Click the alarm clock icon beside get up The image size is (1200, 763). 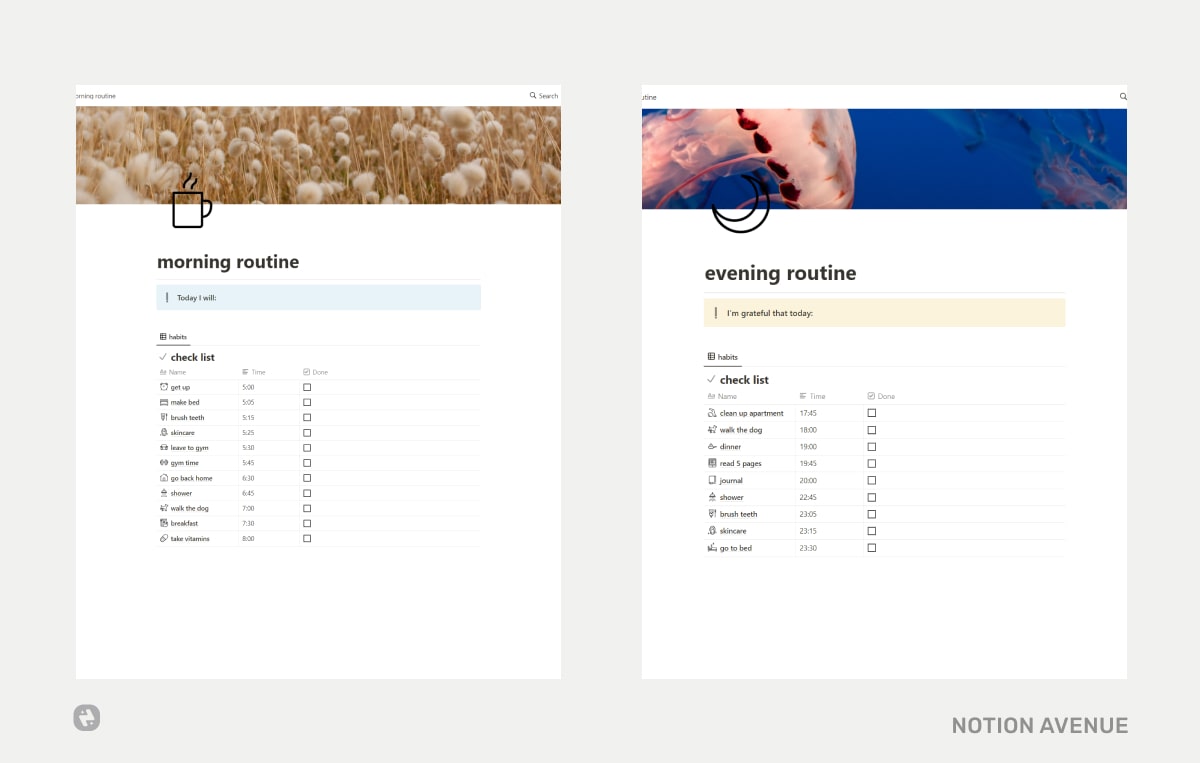(164, 387)
